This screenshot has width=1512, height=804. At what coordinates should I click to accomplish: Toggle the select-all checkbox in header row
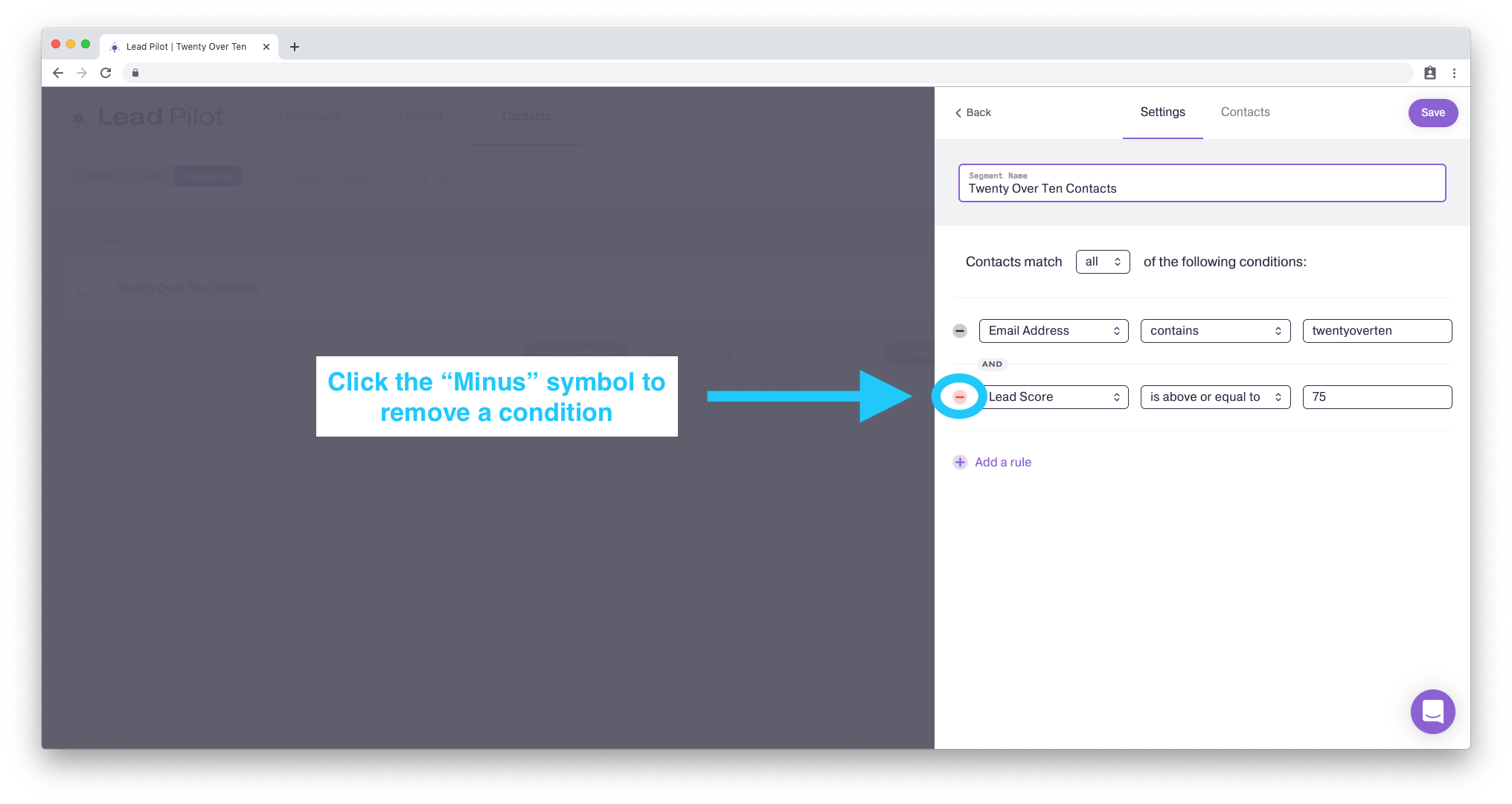pos(83,241)
